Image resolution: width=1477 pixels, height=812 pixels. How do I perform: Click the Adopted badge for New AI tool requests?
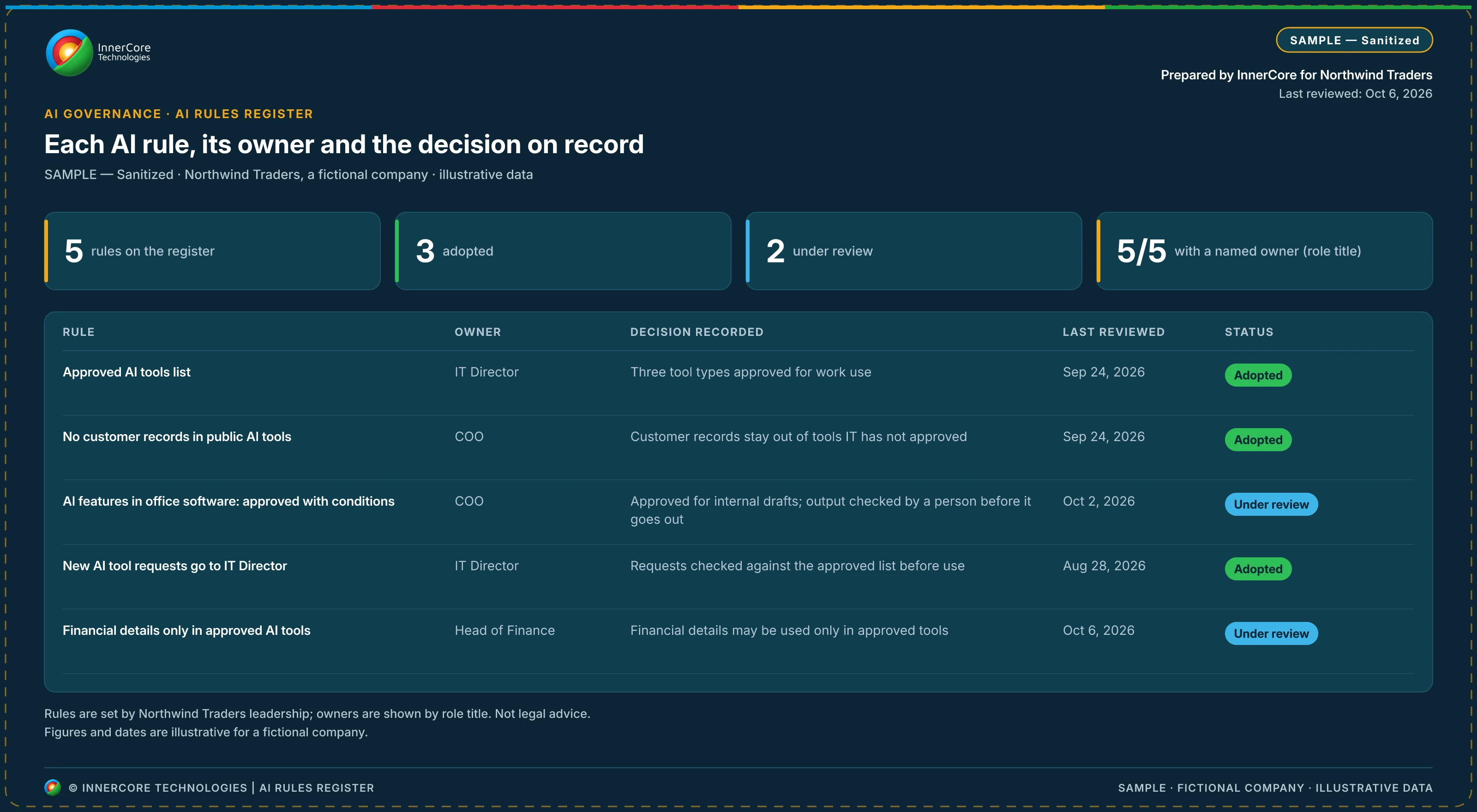tap(1258, 569)
